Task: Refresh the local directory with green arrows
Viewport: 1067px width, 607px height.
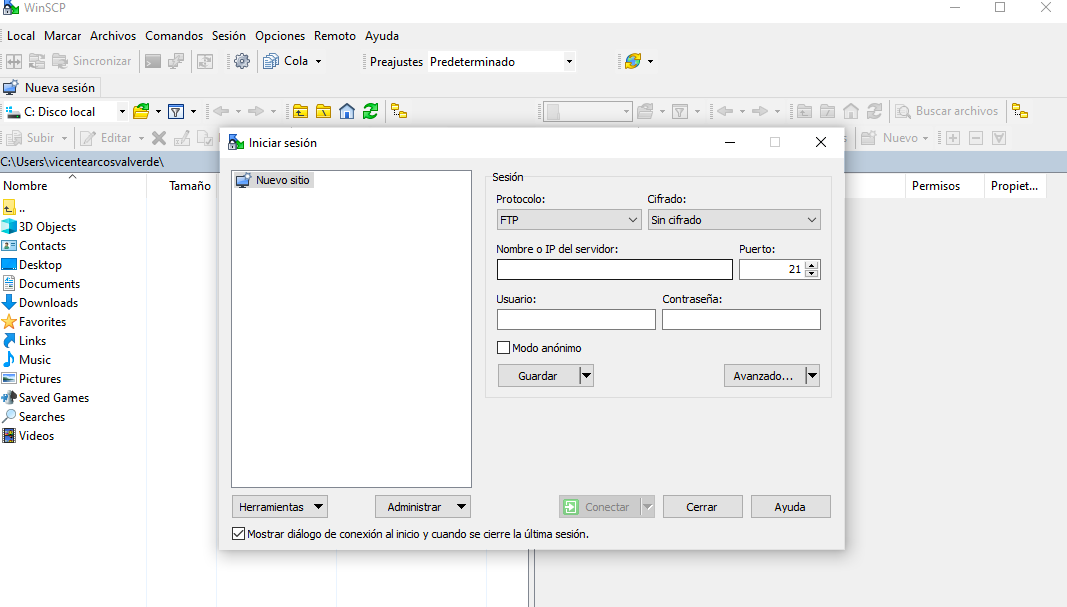Action: [370, 111]
